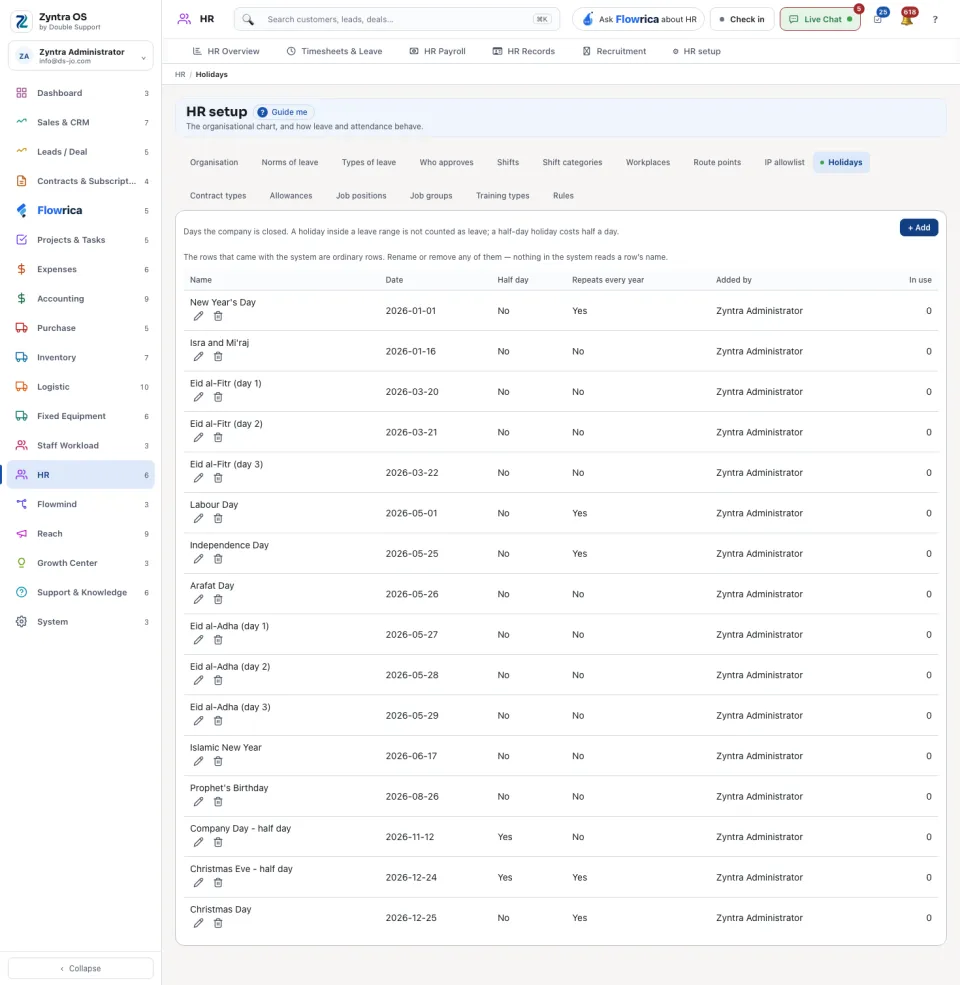Delete Eid al-Adha (day 2) holiday
The height and width of the screenshot is (985, 960).
click(218, 680)
